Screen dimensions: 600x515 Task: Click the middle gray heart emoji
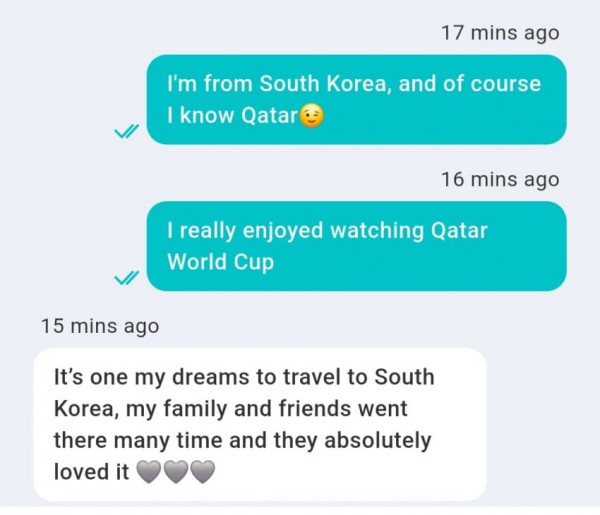tap(175, 472)
